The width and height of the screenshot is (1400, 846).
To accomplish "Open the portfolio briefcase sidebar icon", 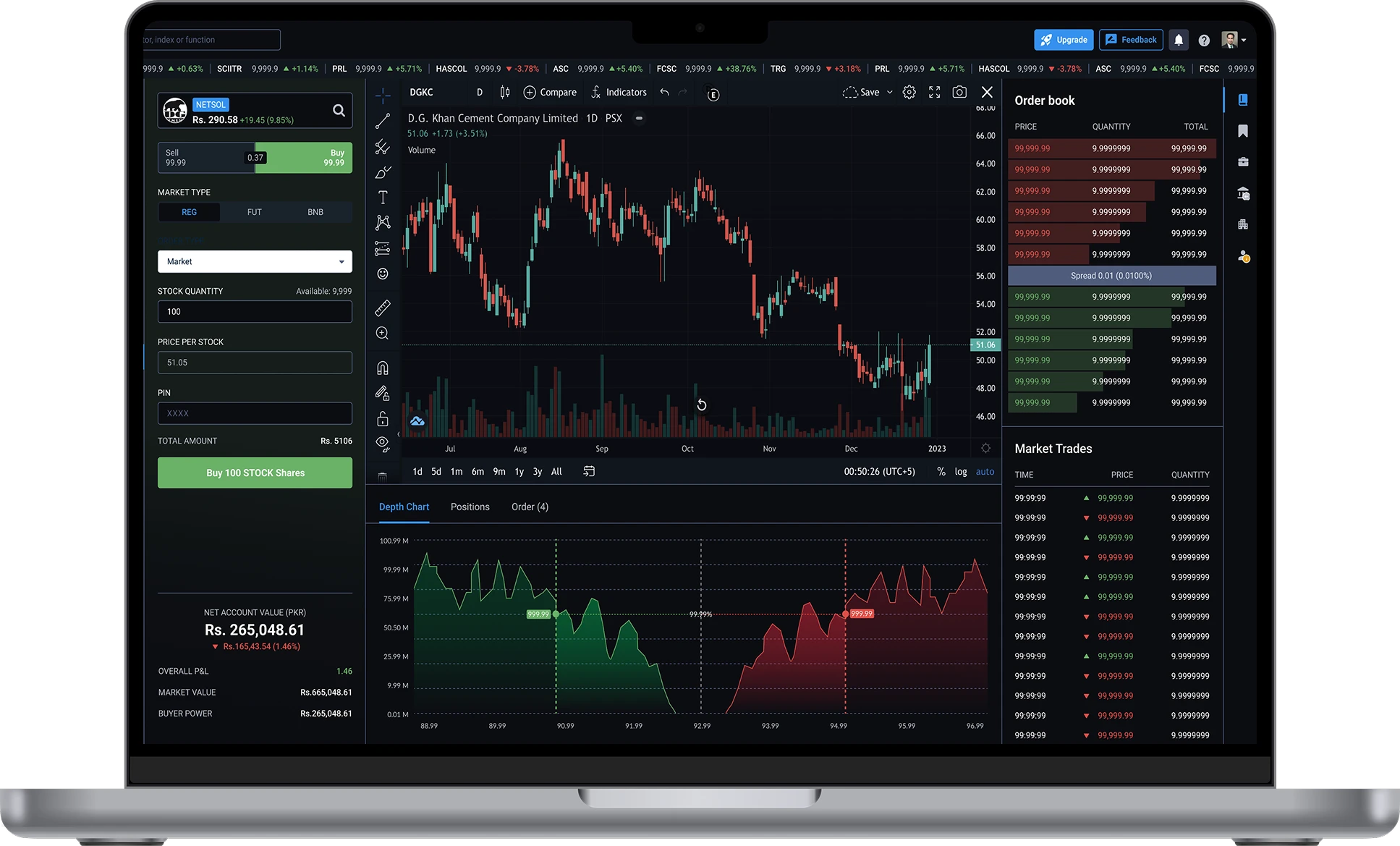I will click(1243, 162).
